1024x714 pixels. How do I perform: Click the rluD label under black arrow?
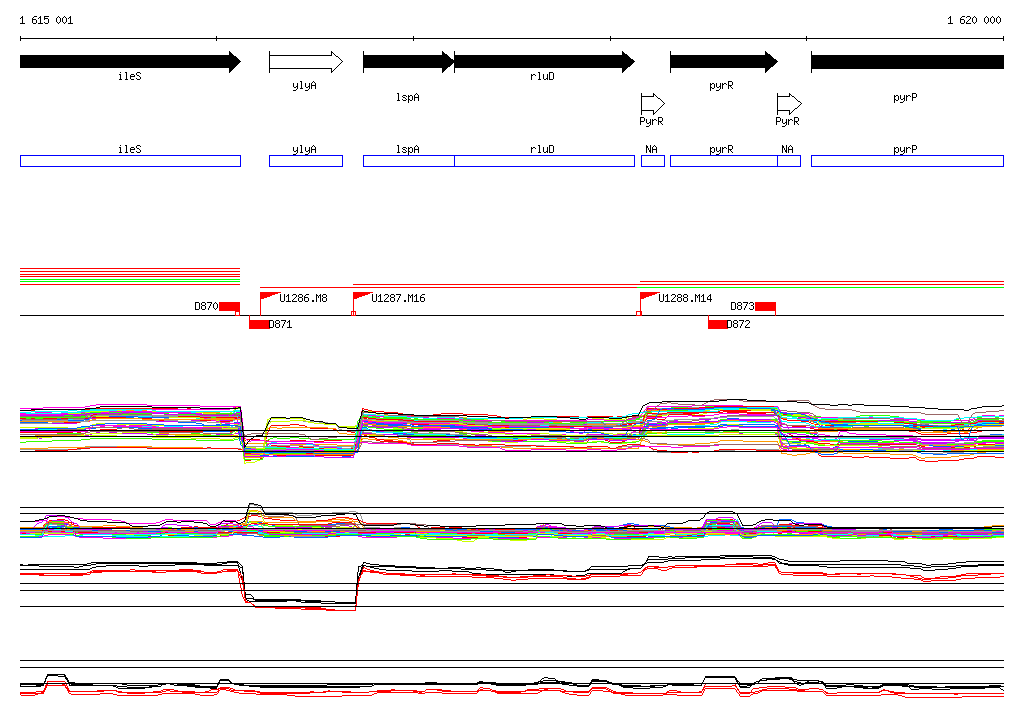(542, 76)
